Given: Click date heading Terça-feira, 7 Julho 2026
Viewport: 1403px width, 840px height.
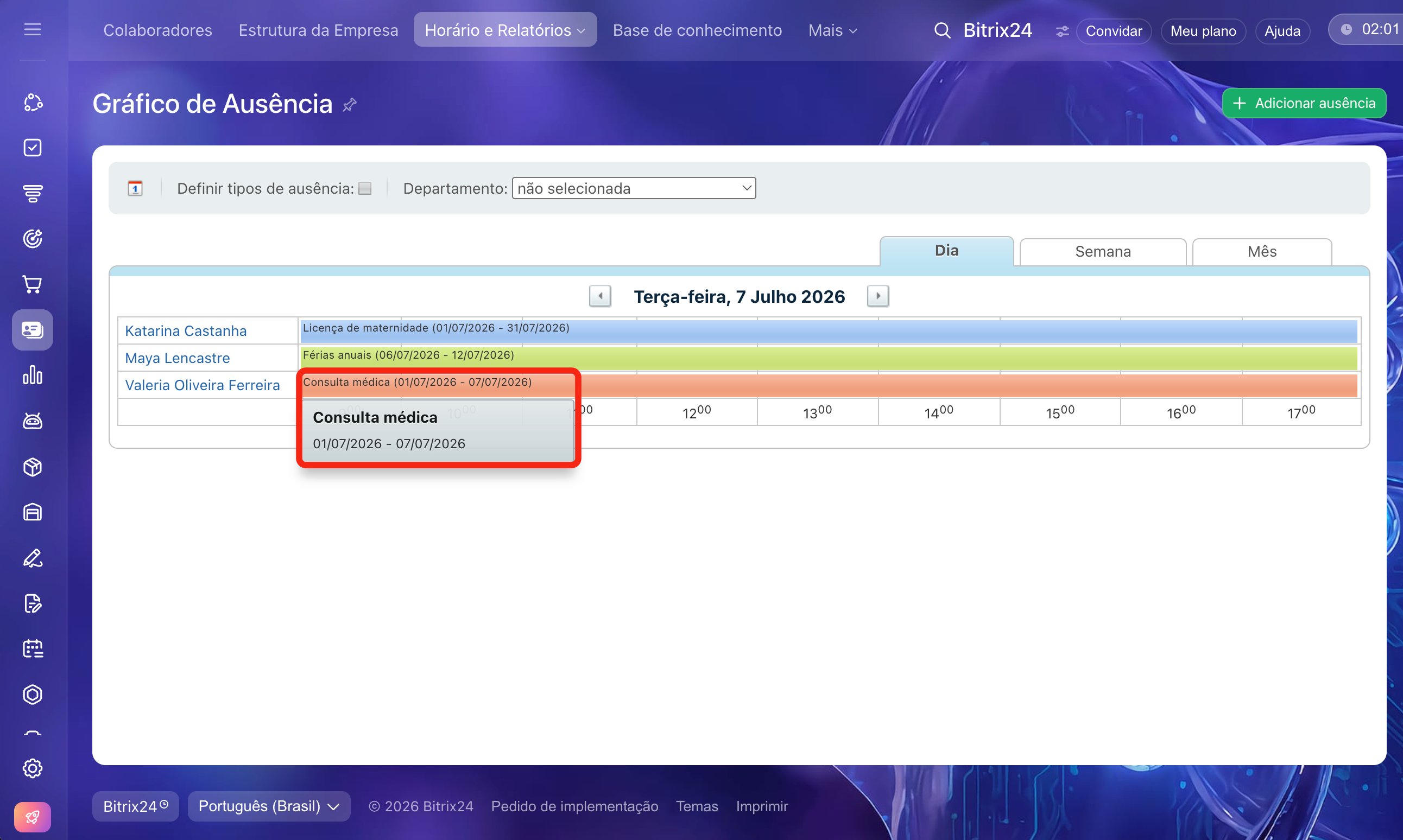Looking at the screenshot, I should pos(739,297).
